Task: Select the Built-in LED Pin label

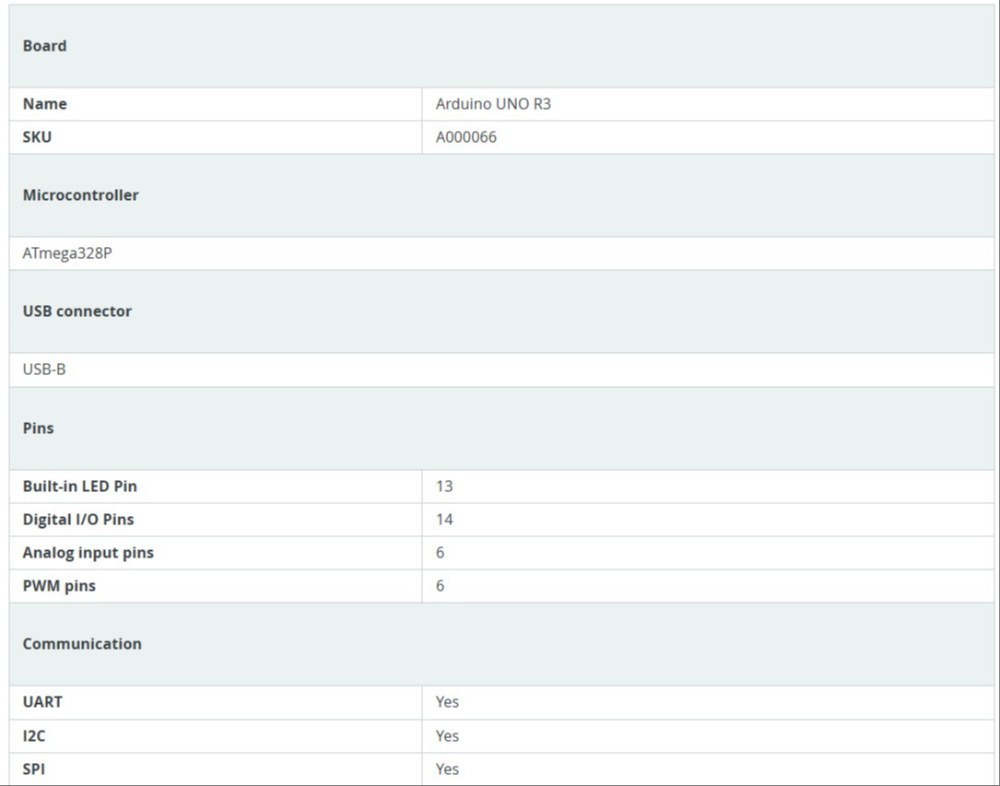Action: click(x=80, y=486)
